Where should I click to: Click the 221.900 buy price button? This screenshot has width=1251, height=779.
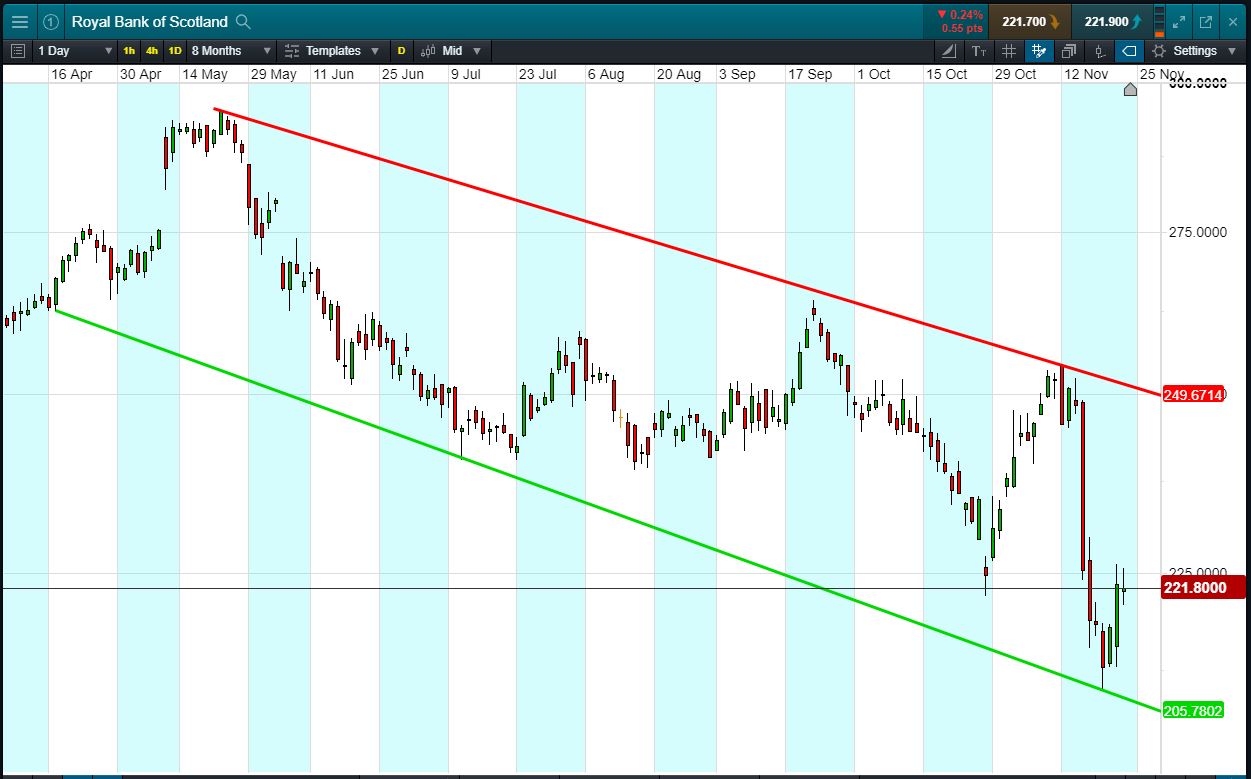(x=1112, y=21)
